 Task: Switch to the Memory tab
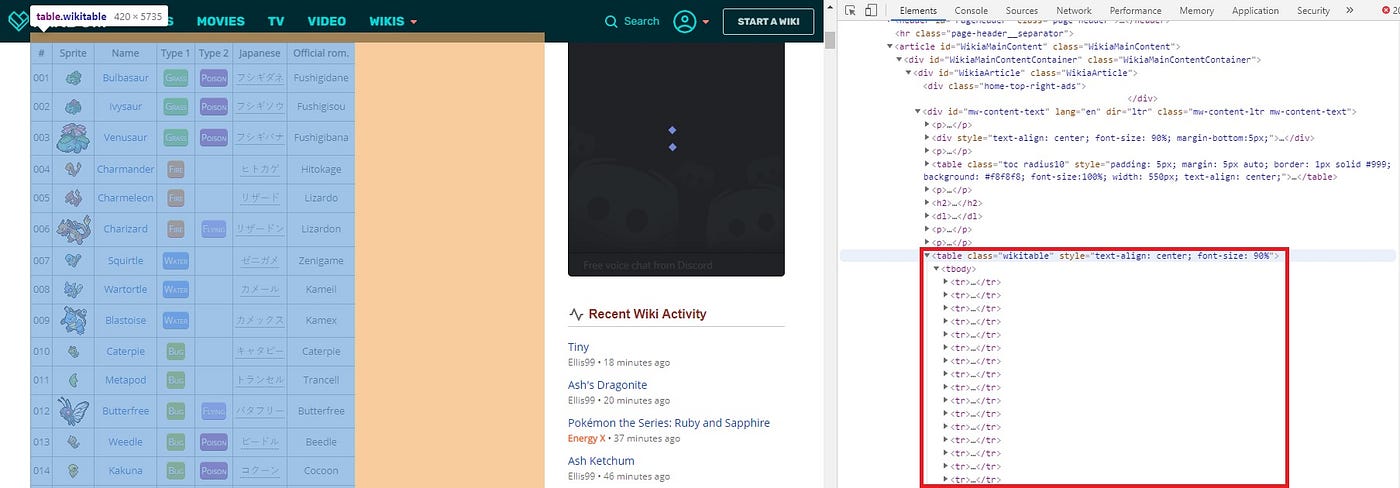pos(1196,10)
